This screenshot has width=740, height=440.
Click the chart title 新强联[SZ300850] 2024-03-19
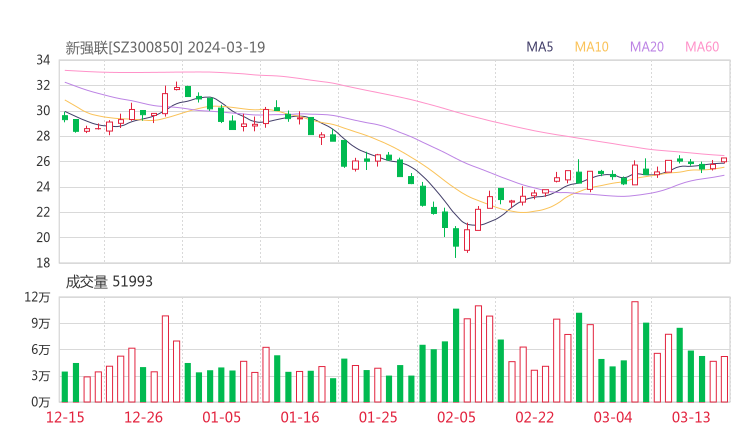click(165, 48)
